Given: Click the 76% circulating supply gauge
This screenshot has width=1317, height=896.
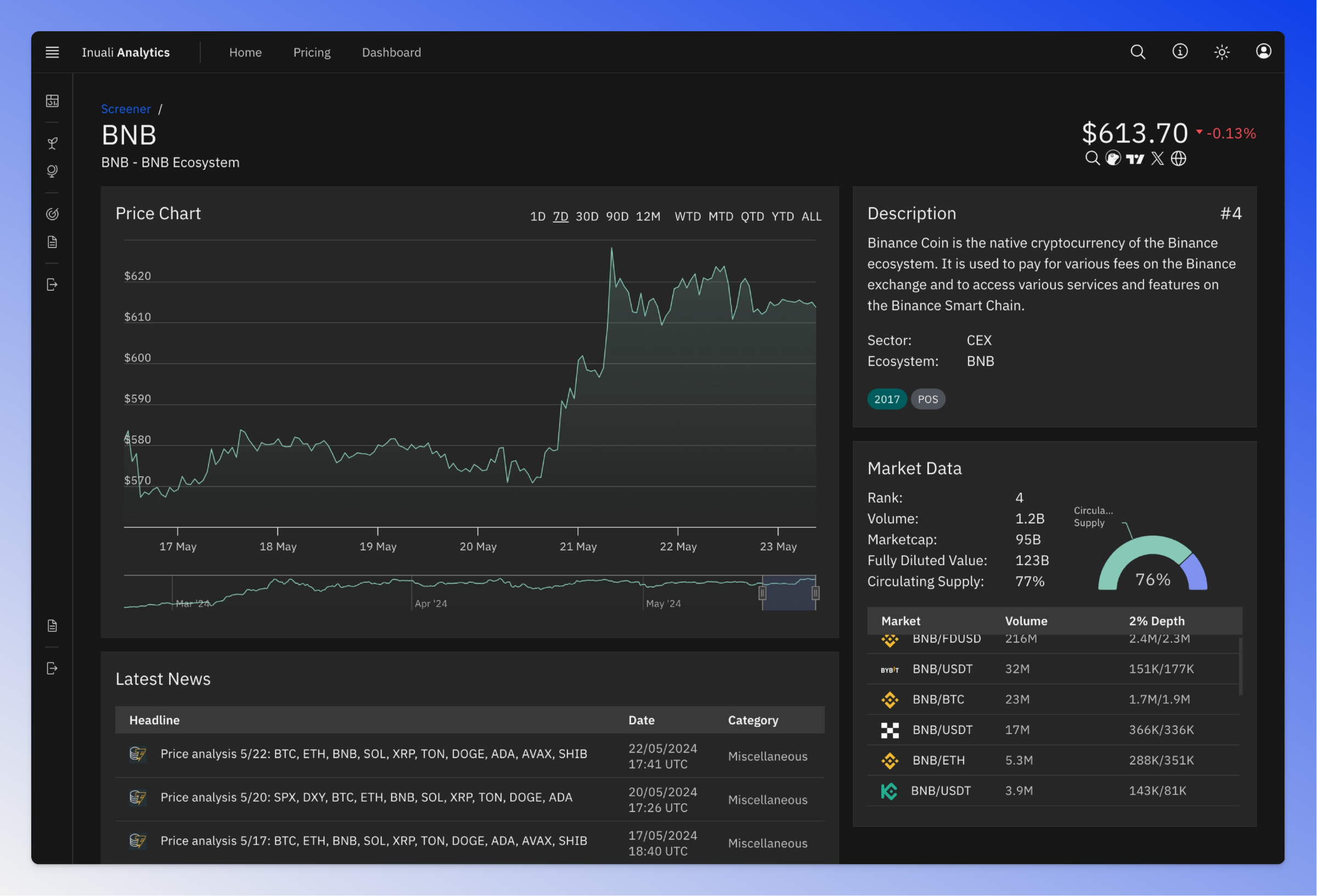Looking at the screenshot, I should click(1153, 564).
